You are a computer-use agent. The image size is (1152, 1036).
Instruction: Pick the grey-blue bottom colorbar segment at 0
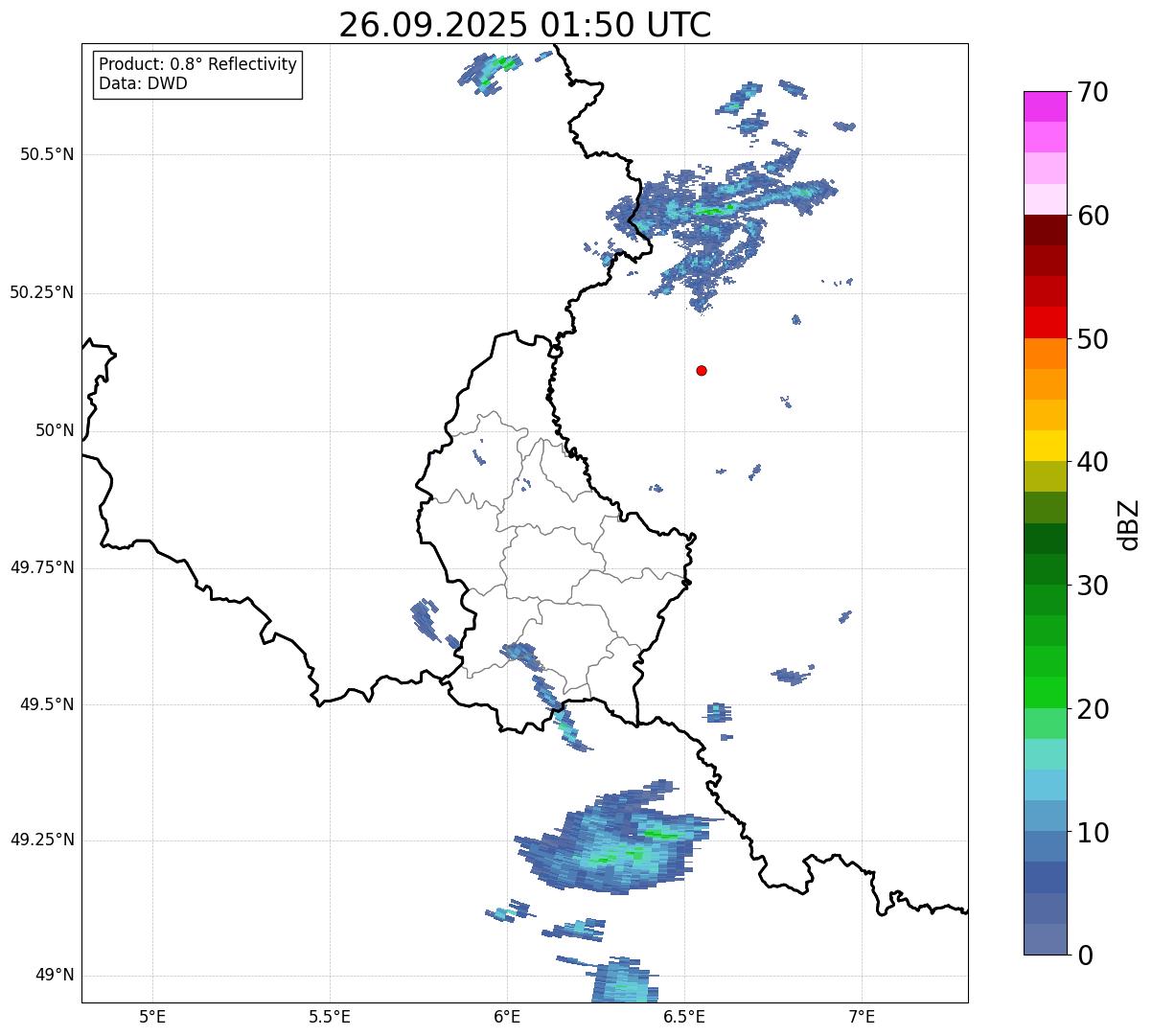(1046, 939)
